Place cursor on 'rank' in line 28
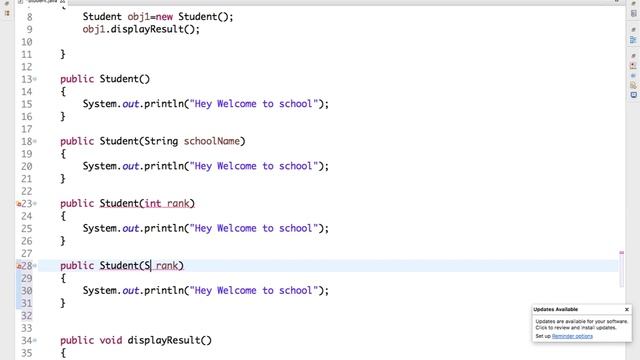640x360 pixels. 167,266
